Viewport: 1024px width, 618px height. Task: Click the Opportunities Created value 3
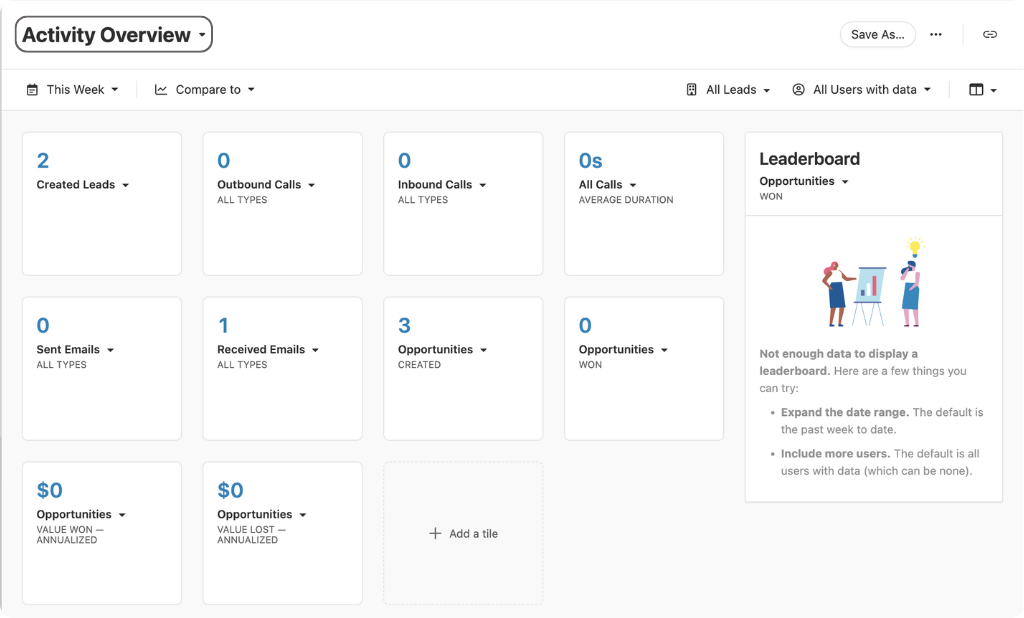pyautogui.click(x=405, y=325)
